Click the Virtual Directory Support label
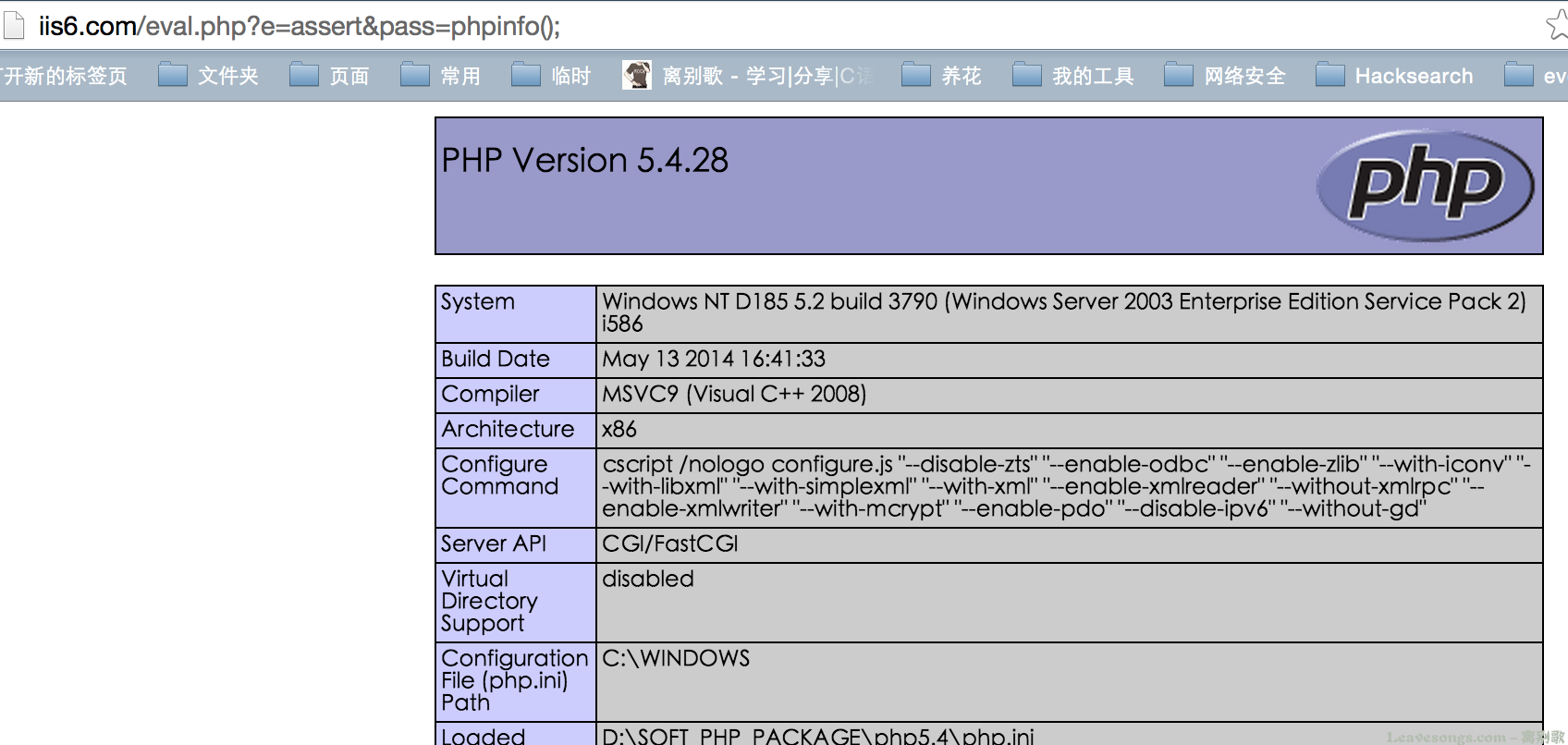This screenshot has height=745, width=1568. coord(489,601)
